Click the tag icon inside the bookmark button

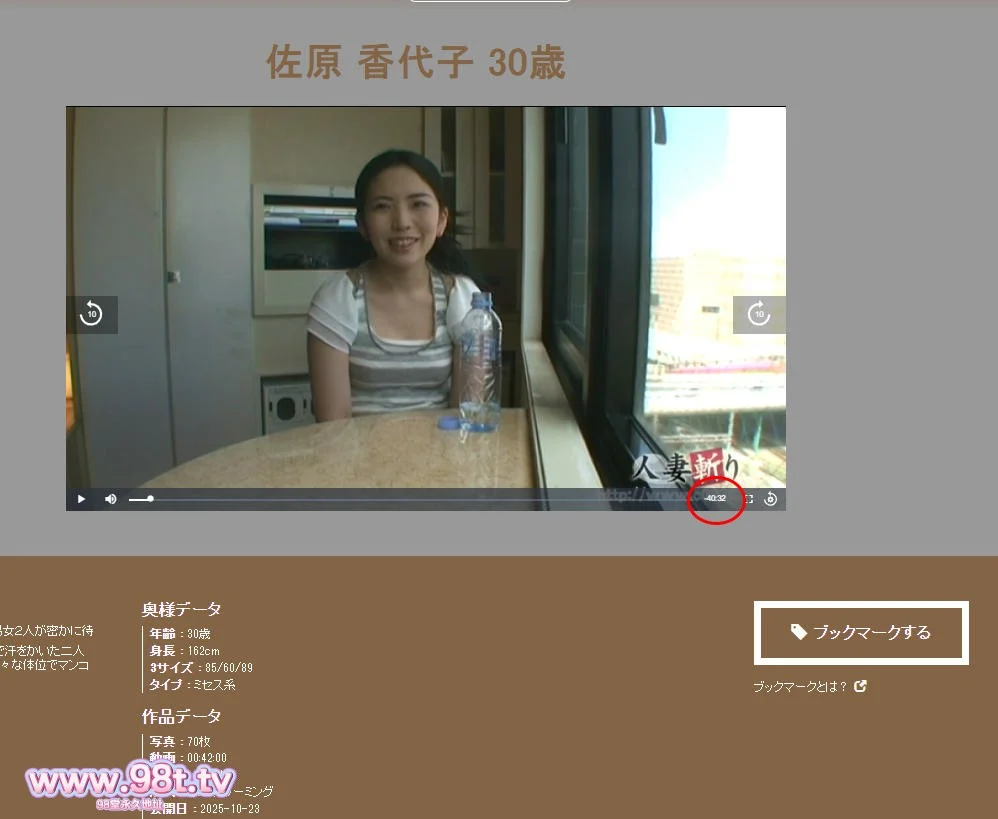tap(798, 632)
